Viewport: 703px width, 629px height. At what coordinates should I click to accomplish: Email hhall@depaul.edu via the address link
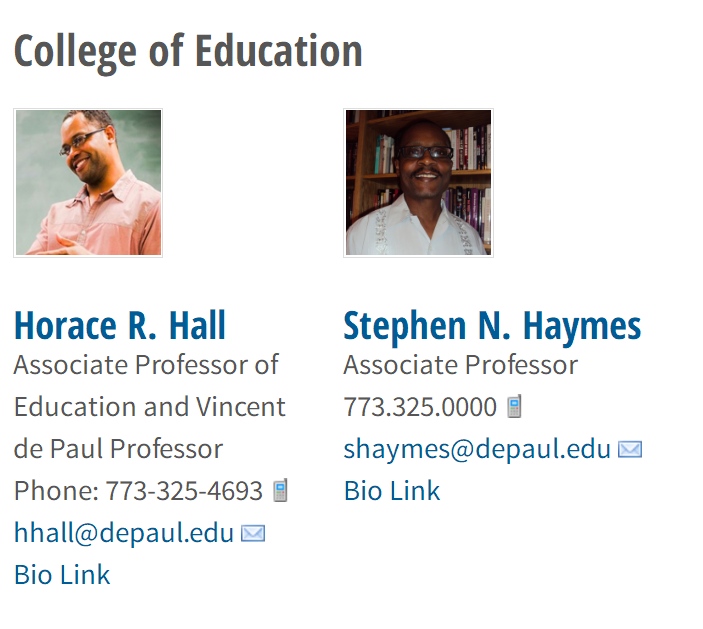click(x=124, y=533)
